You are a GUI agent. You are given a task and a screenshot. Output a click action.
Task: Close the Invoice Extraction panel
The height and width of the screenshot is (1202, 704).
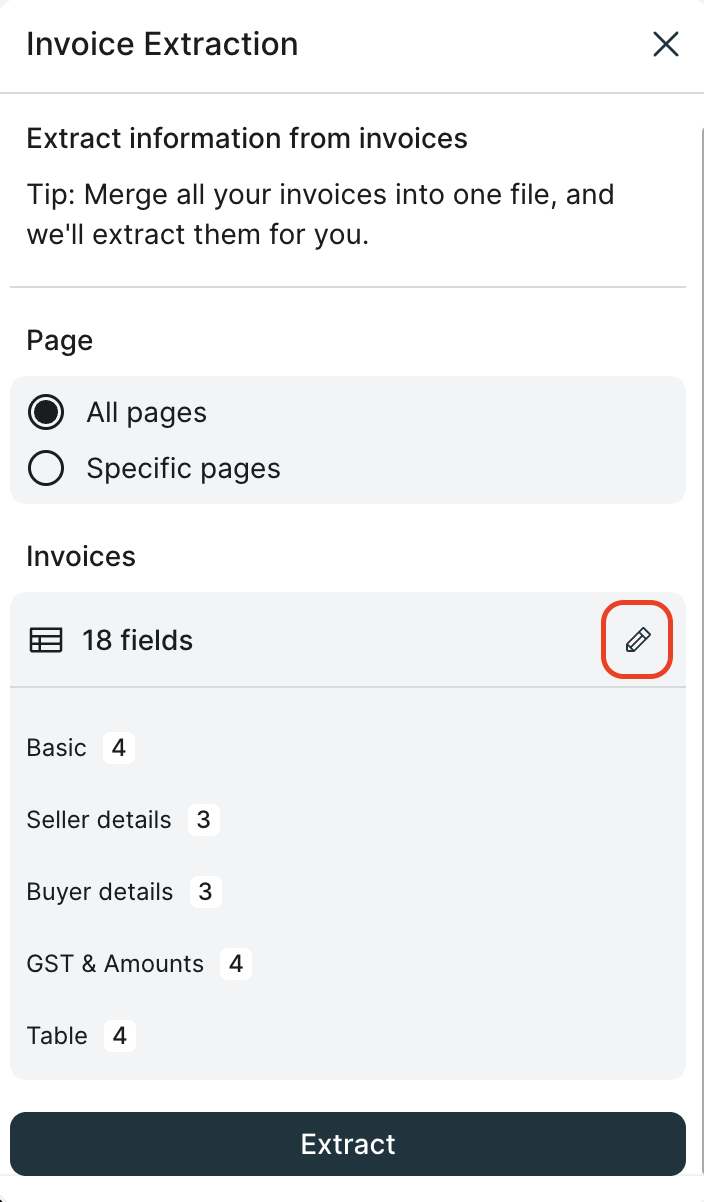coord(665,44)
